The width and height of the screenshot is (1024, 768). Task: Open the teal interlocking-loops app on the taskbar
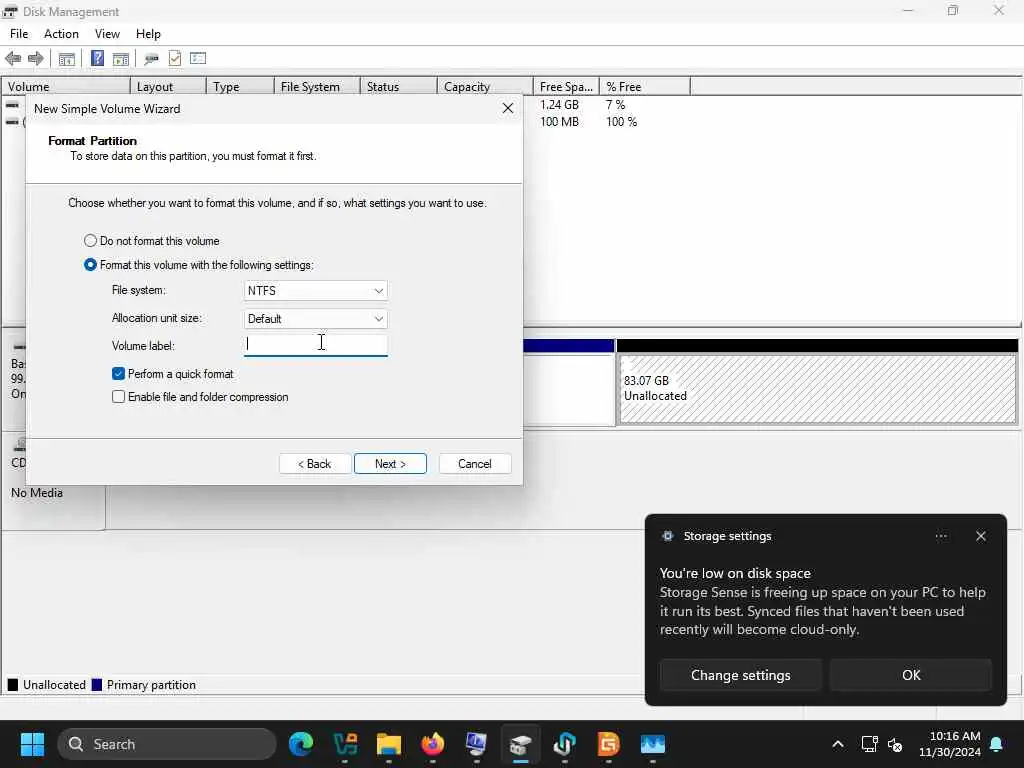point(564,744)
